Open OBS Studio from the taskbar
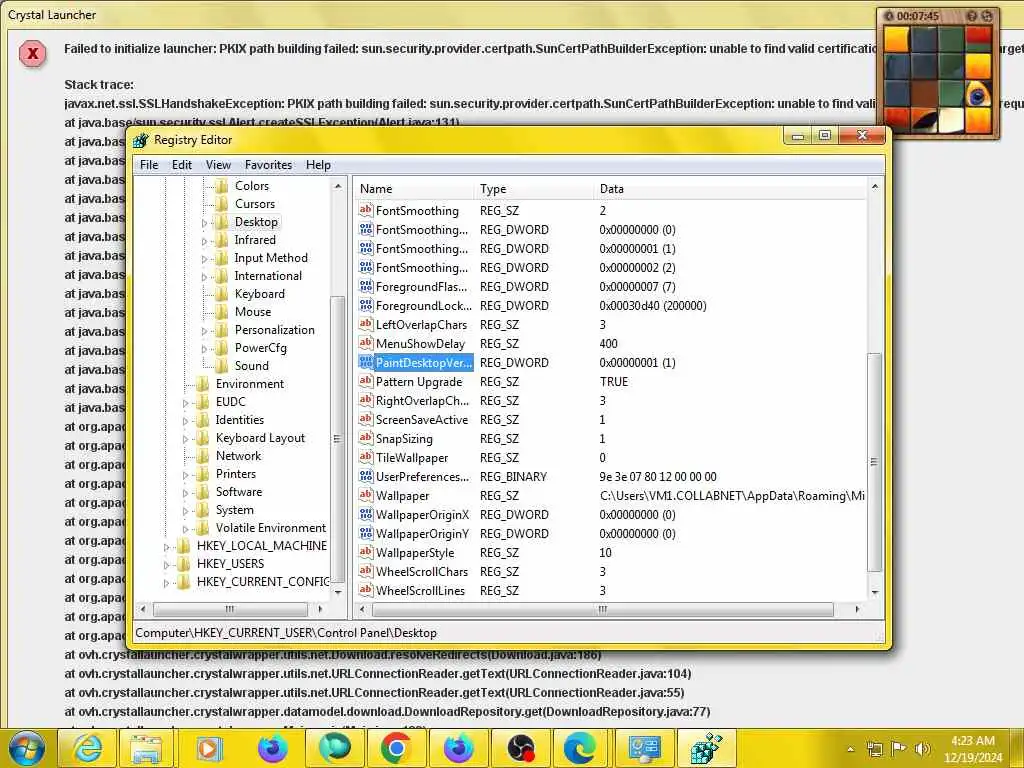 click(x=520, y=748)
